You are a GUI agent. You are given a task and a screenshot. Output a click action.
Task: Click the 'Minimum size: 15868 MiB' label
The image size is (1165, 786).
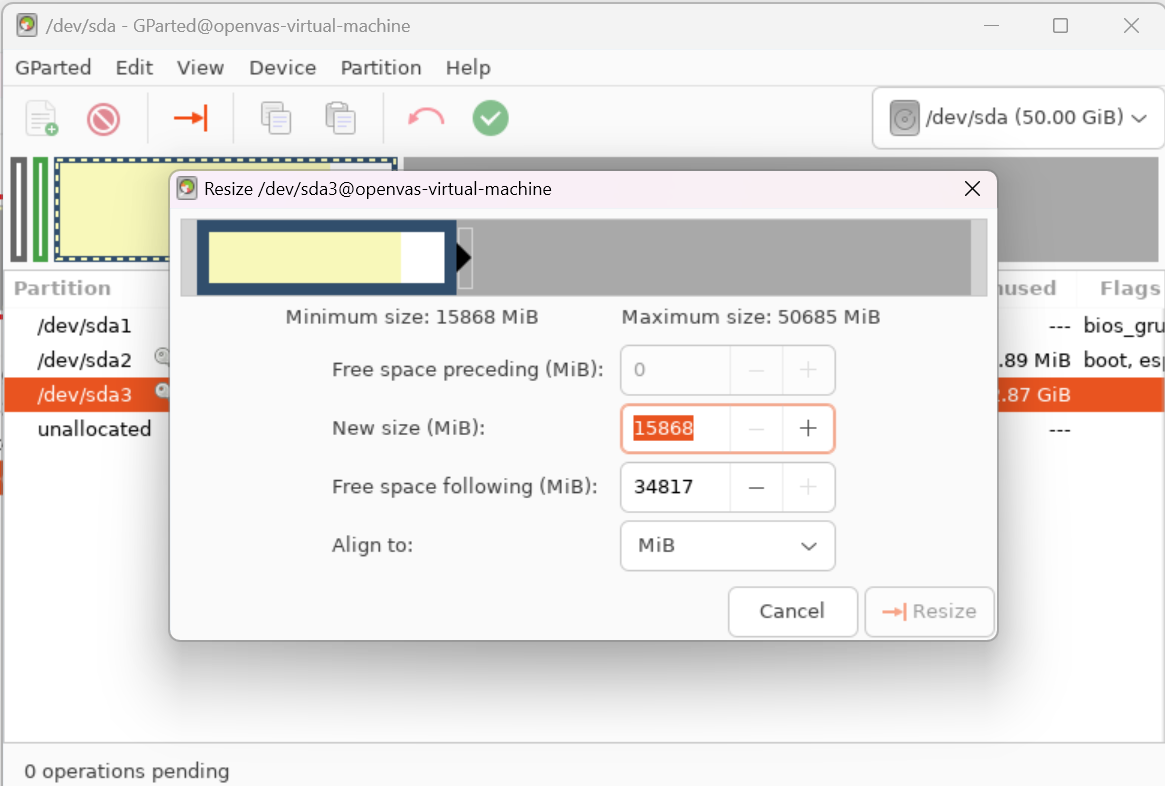pyautogui.click(x=412, y=317)
